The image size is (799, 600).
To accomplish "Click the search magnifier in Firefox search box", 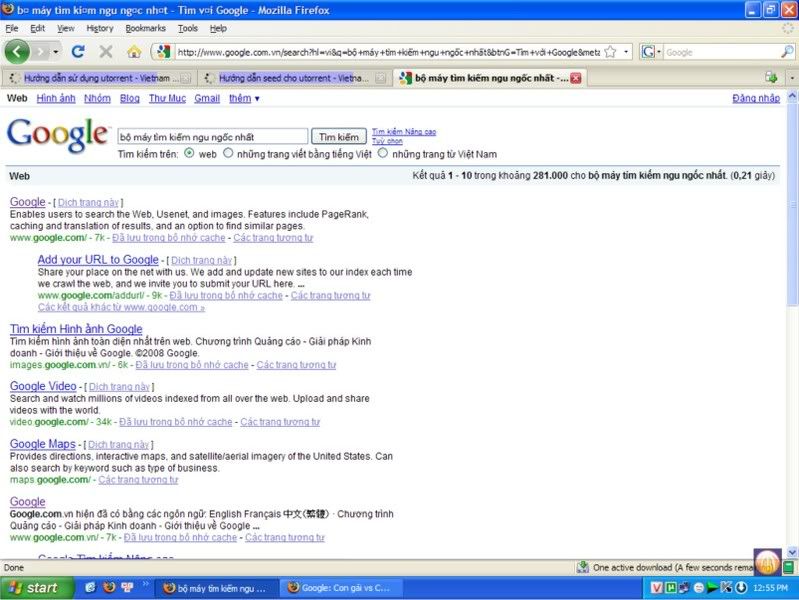I will point(788,52).
